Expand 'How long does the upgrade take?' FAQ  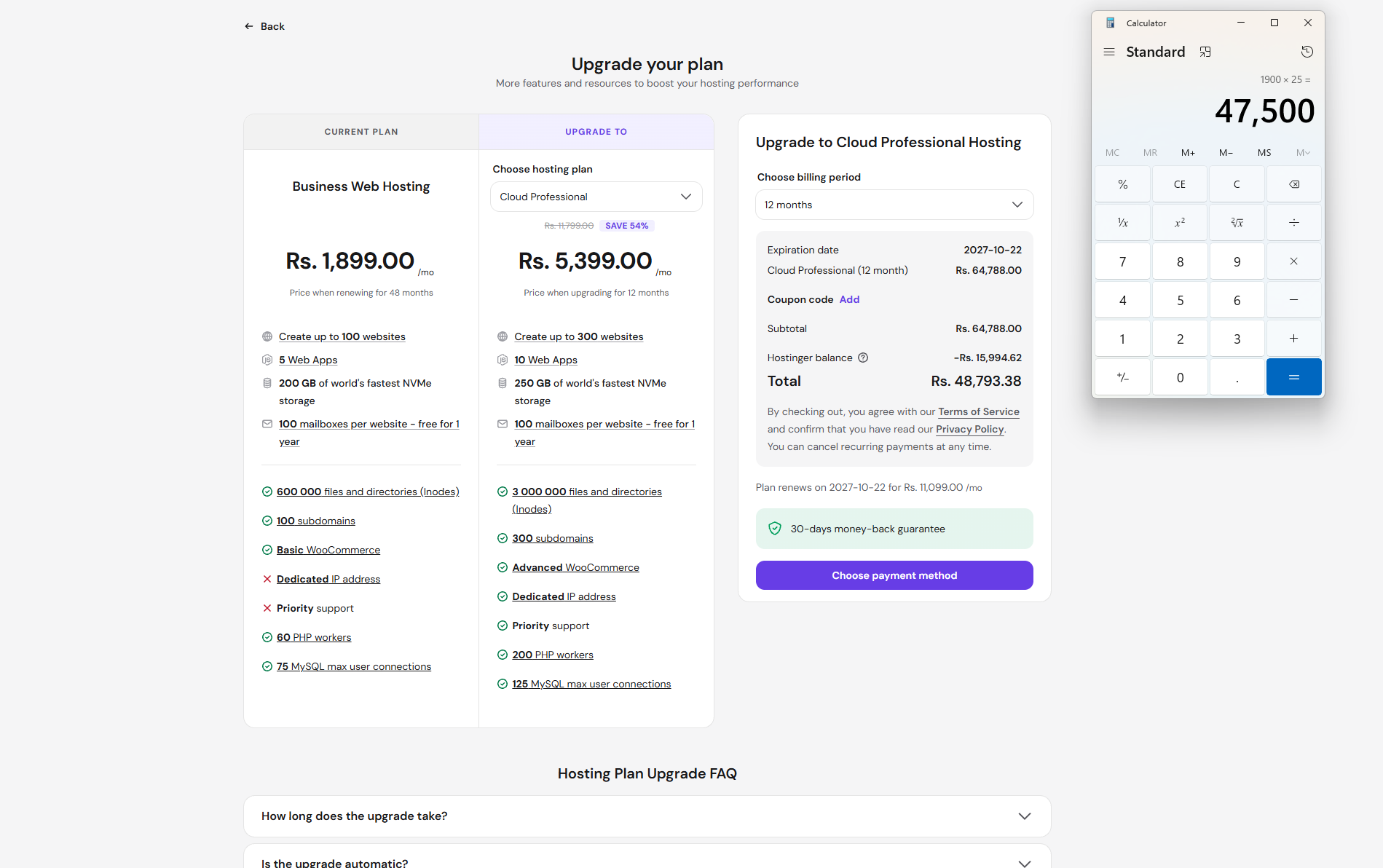pos(647,816)
